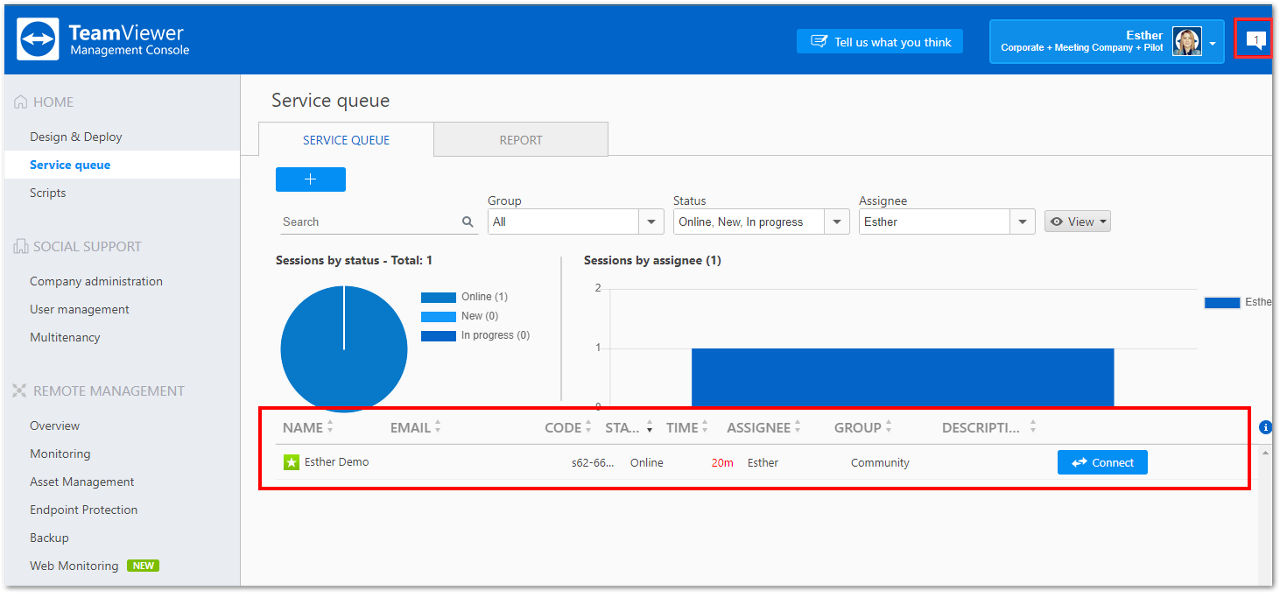
Task: Switch to the REPORT tab
Action: (x=521, y=140)
